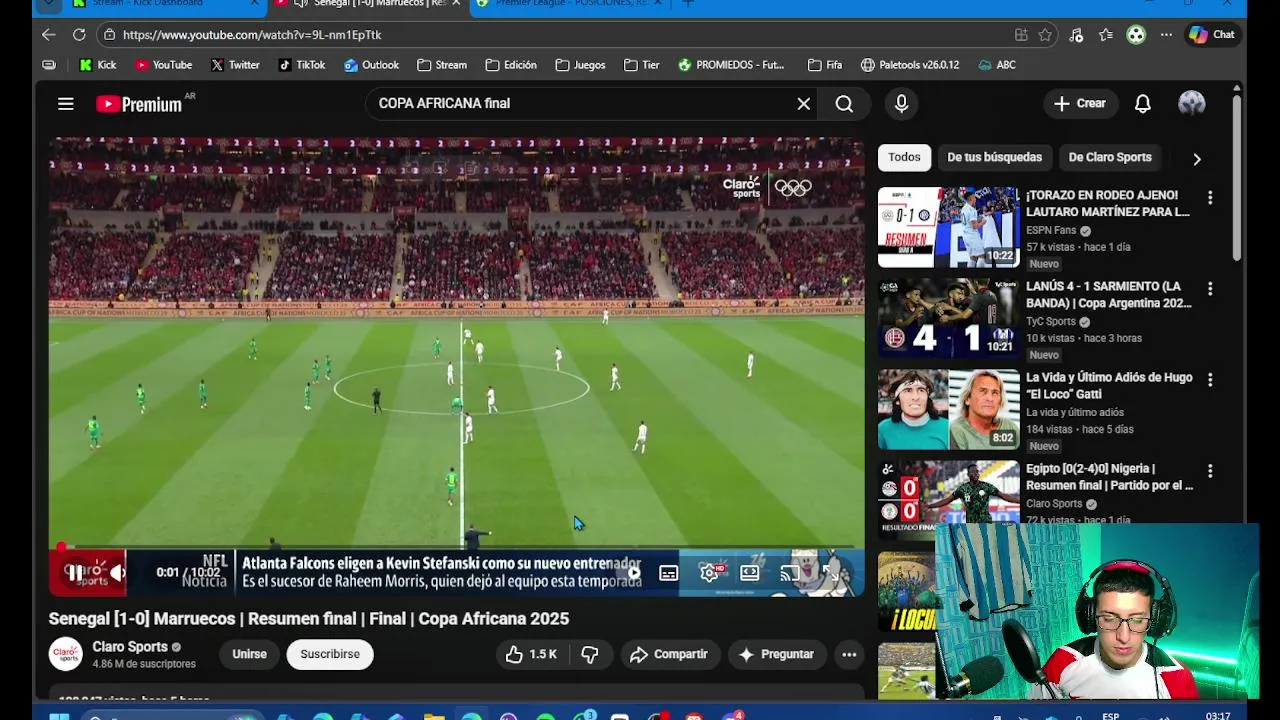This screenshot has width=1280, height=720.
Task: Go back with the browser arrow
Action: coord(49,34)
